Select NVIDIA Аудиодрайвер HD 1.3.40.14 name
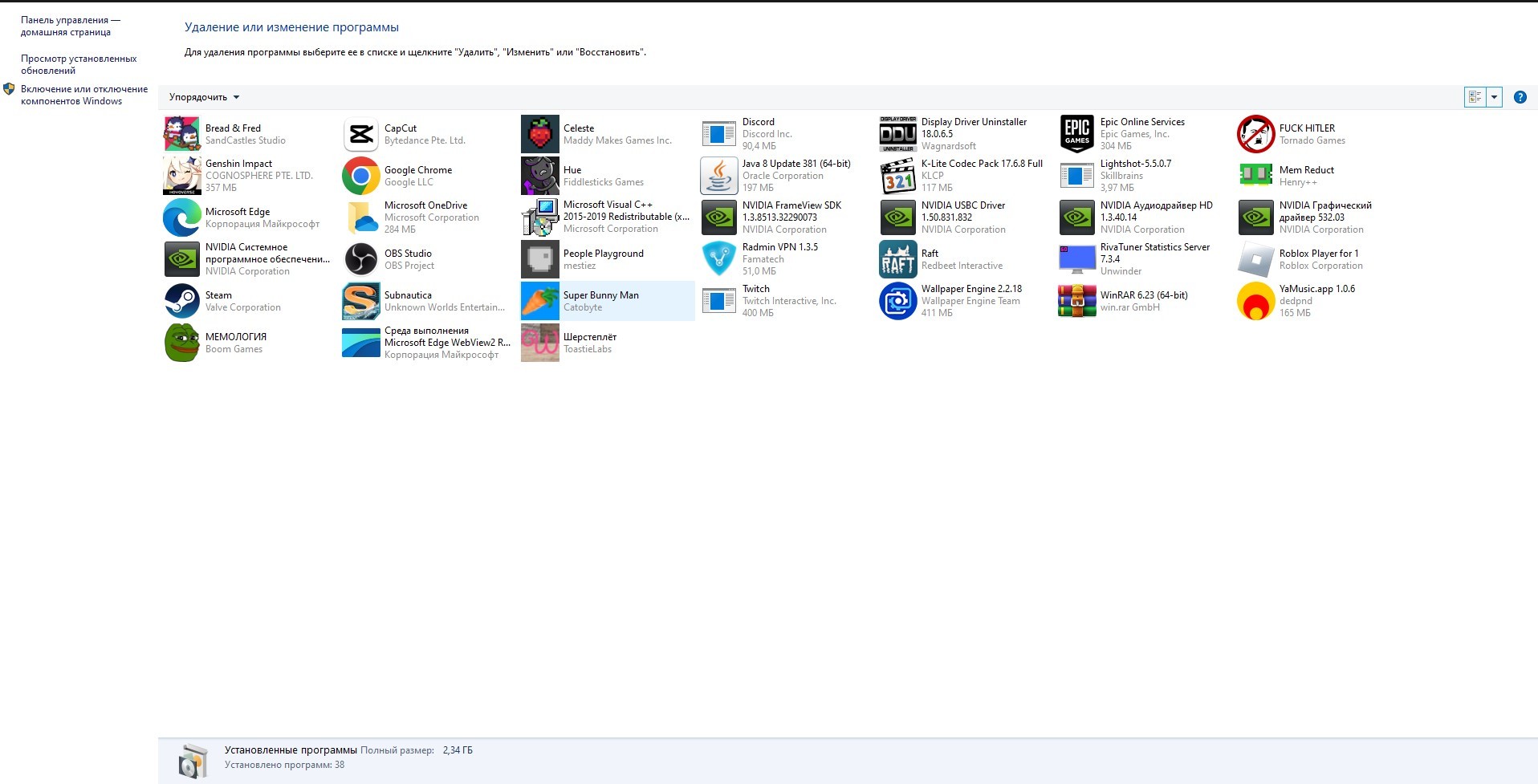1538x784 pixels. 1157,211
